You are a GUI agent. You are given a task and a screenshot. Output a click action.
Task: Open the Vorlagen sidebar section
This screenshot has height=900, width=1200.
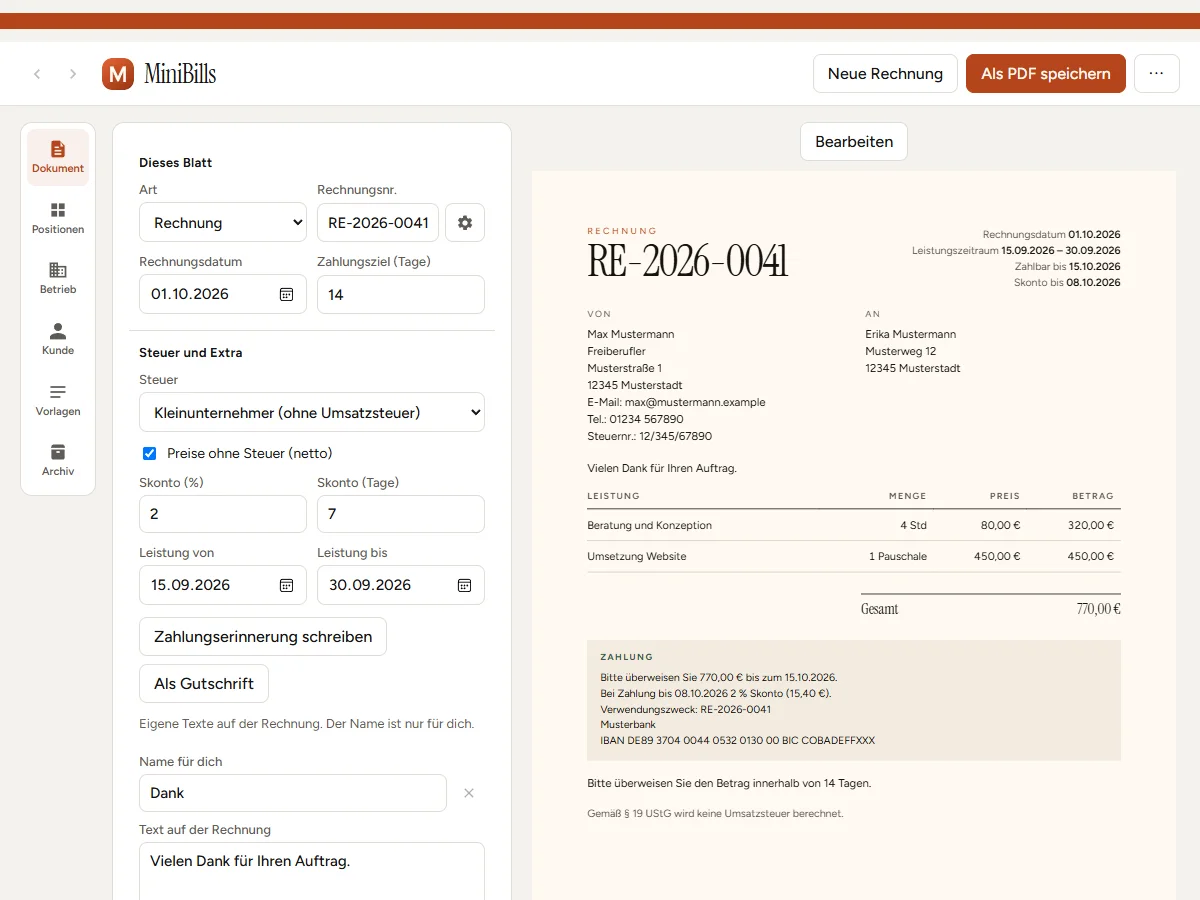[58, 400]
